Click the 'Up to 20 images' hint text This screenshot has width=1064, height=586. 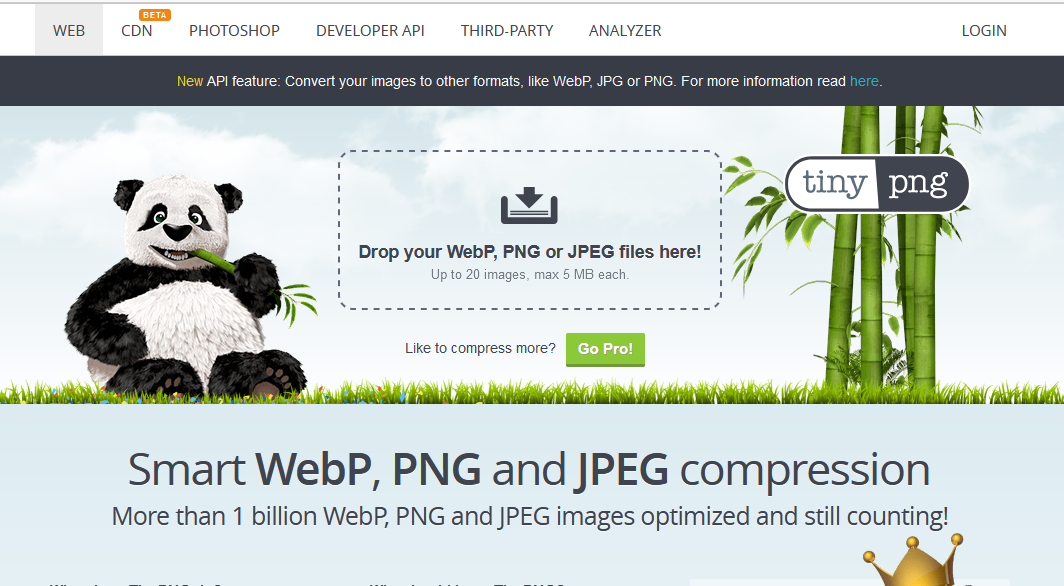coord(530,275)
